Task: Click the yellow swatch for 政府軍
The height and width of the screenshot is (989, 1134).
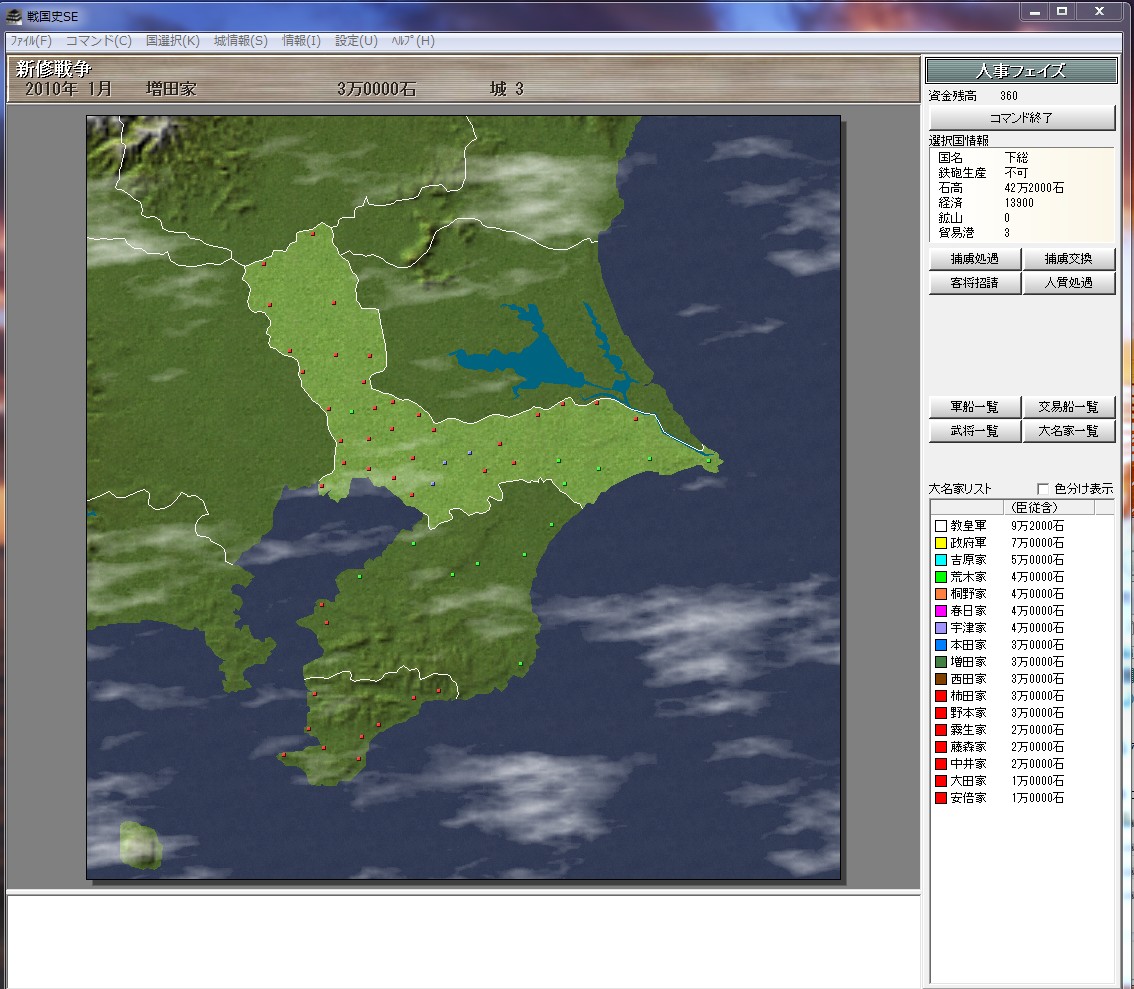Action: click(x=940, y=543)
